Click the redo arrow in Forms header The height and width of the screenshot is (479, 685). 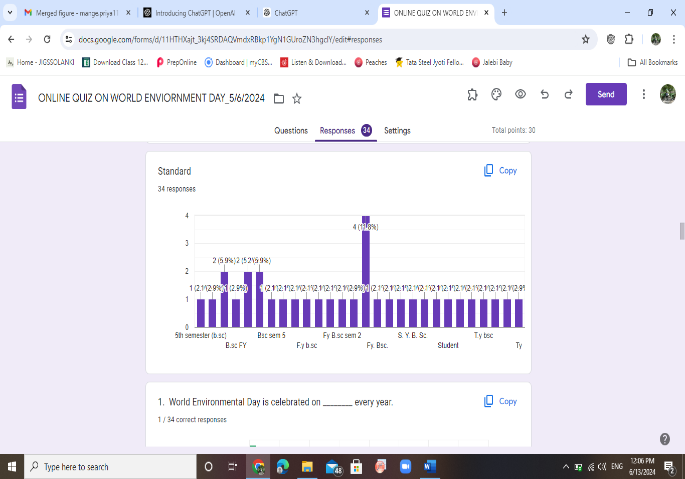click(567, 94)
